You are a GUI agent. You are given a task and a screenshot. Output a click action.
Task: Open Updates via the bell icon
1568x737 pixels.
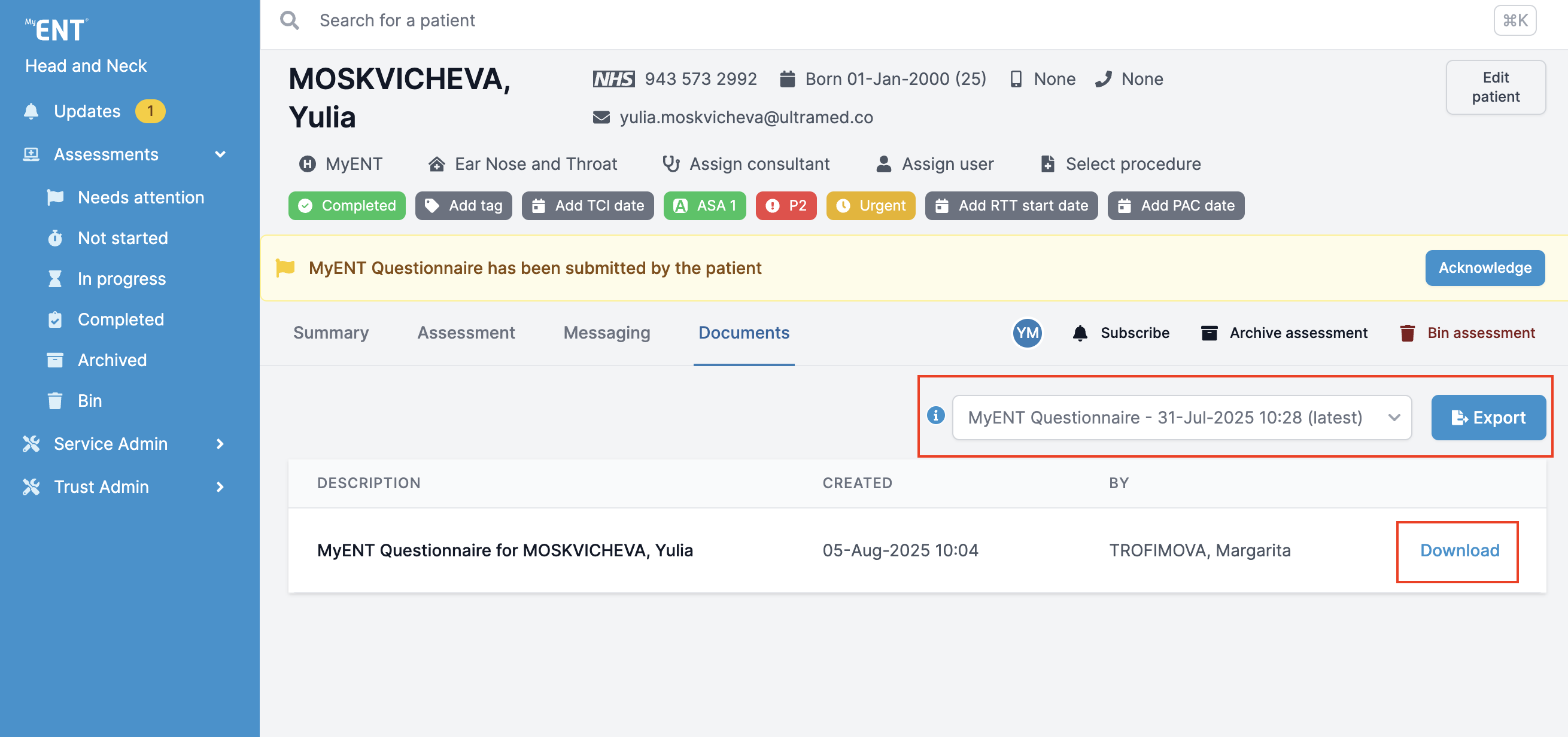point(31,111)
